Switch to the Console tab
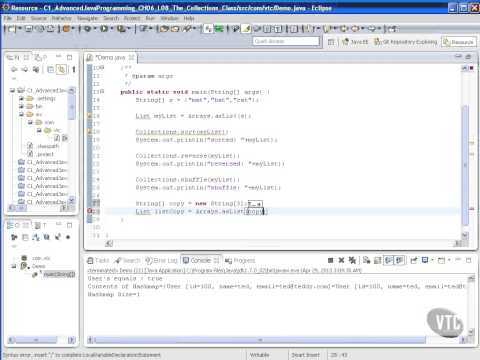This screenshot has width=480, height=360. [200, 260]
